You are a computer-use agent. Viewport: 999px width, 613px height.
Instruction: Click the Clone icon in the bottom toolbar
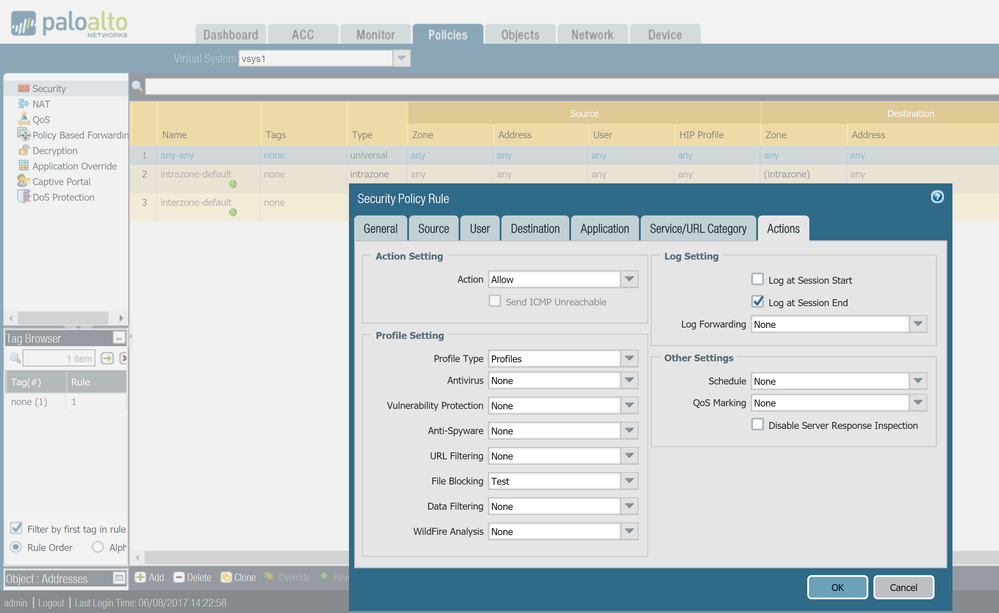tap(226, 577)
